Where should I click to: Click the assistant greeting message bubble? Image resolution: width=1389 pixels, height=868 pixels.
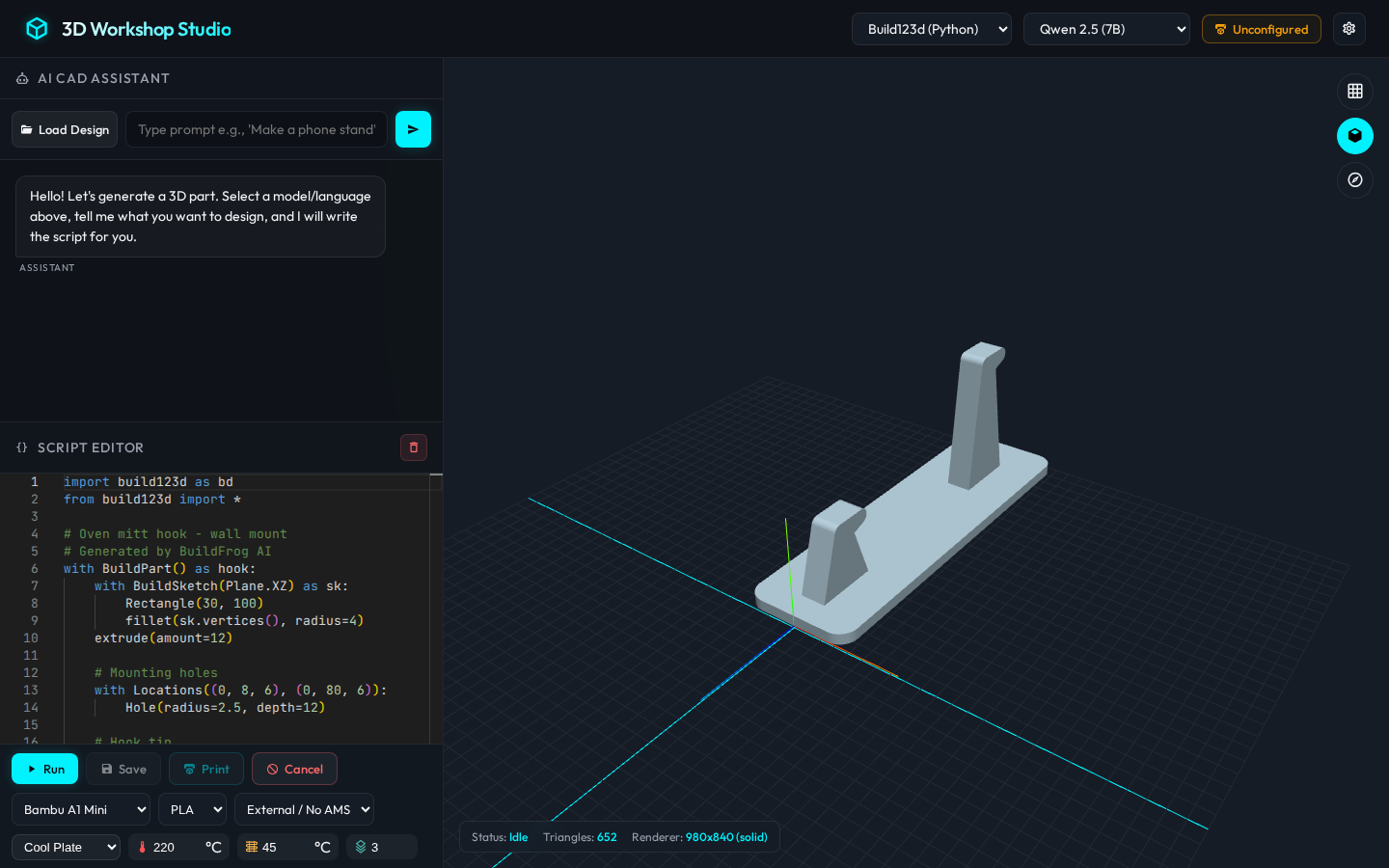coord(201,216)
